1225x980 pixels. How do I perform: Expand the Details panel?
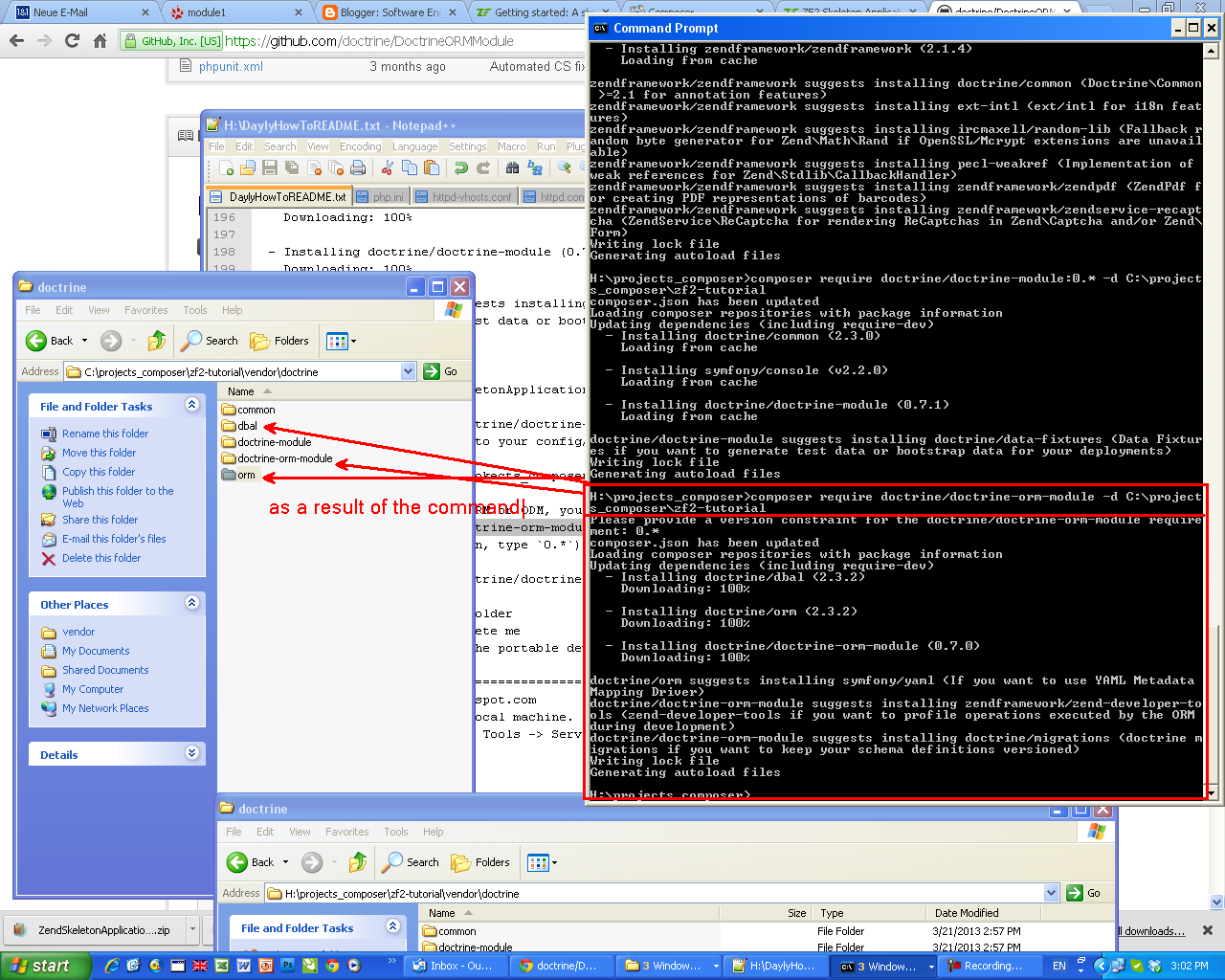click(x=191, y=753)
